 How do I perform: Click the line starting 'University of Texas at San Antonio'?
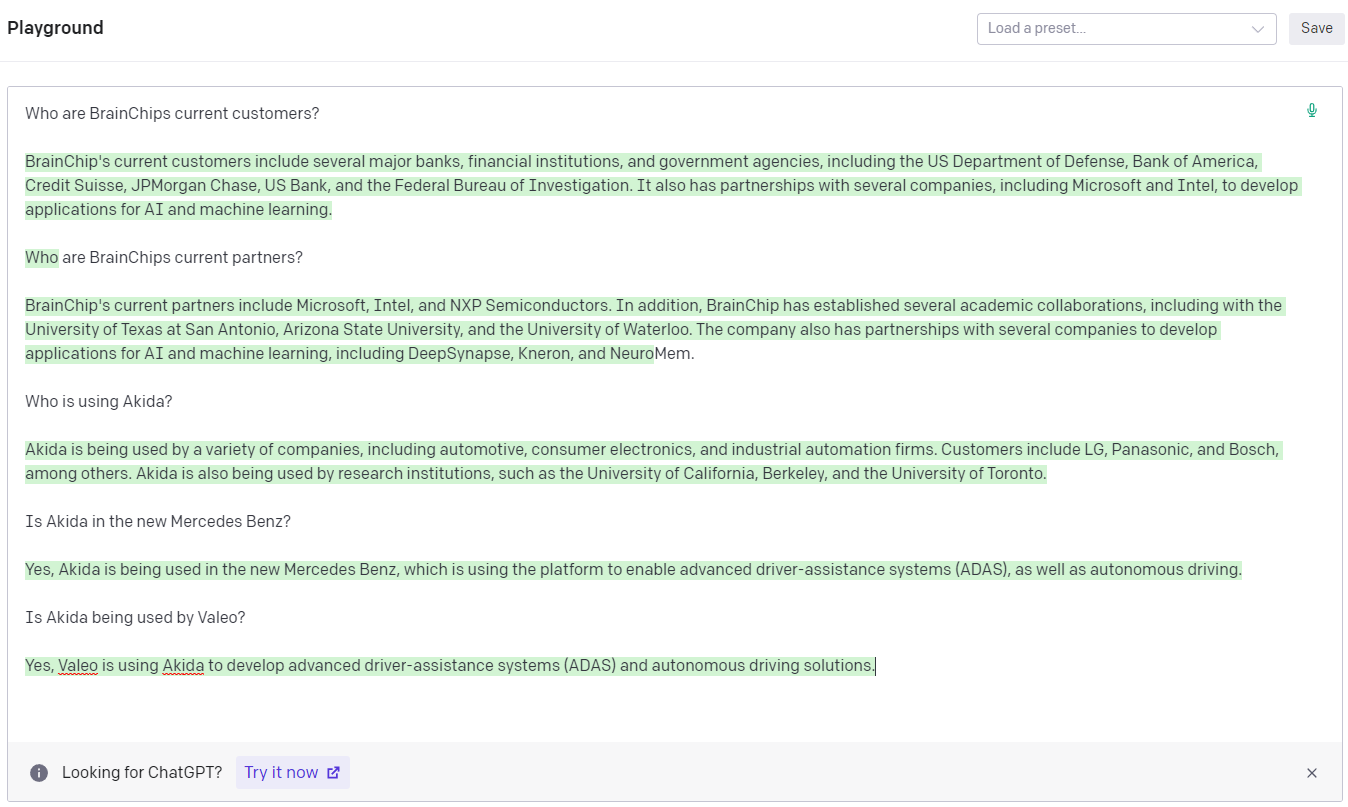pyautogui.click(x=621, y=330)
